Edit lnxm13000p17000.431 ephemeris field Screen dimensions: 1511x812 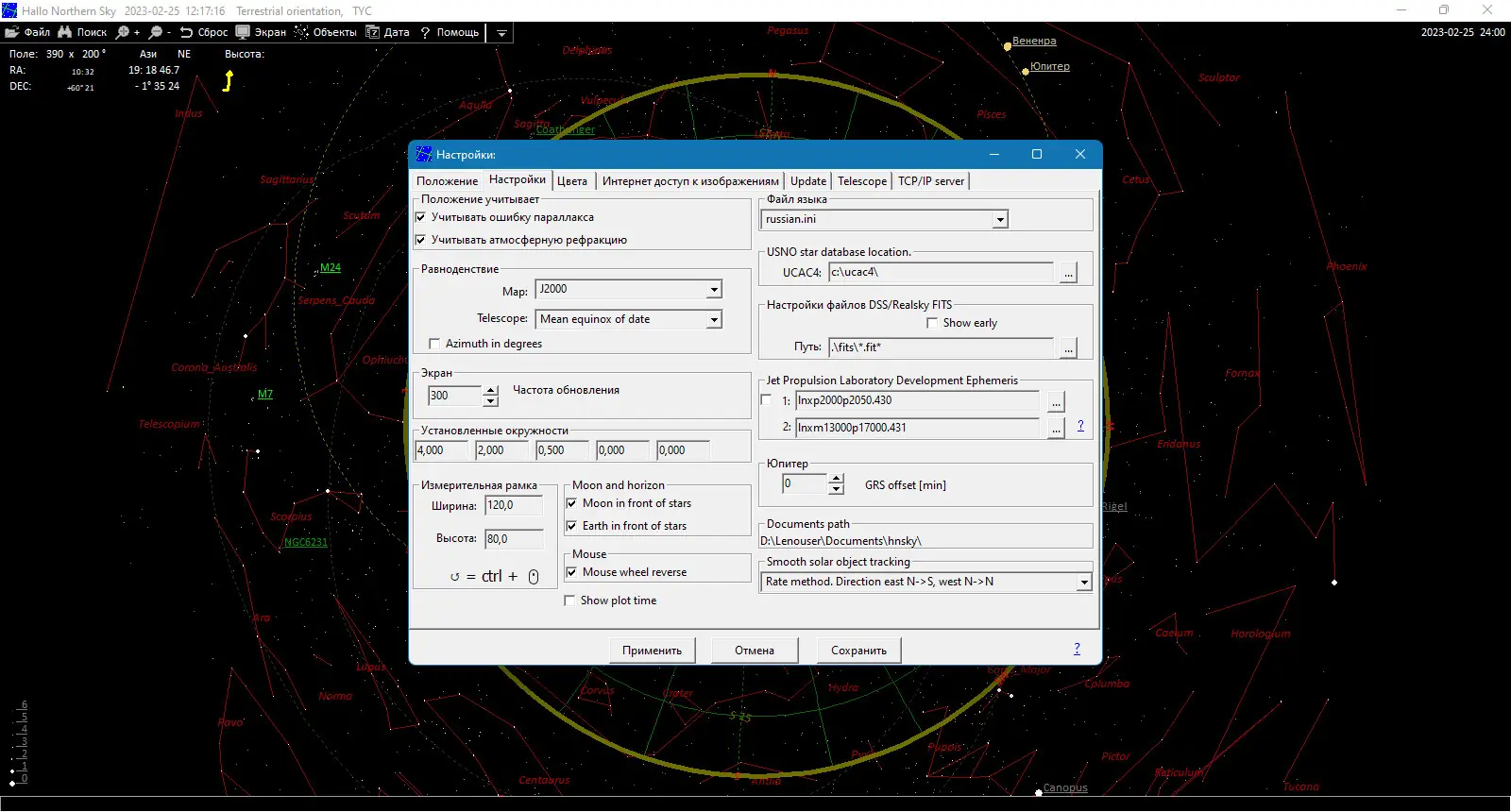pyautogui.click(x=918, y=429)
